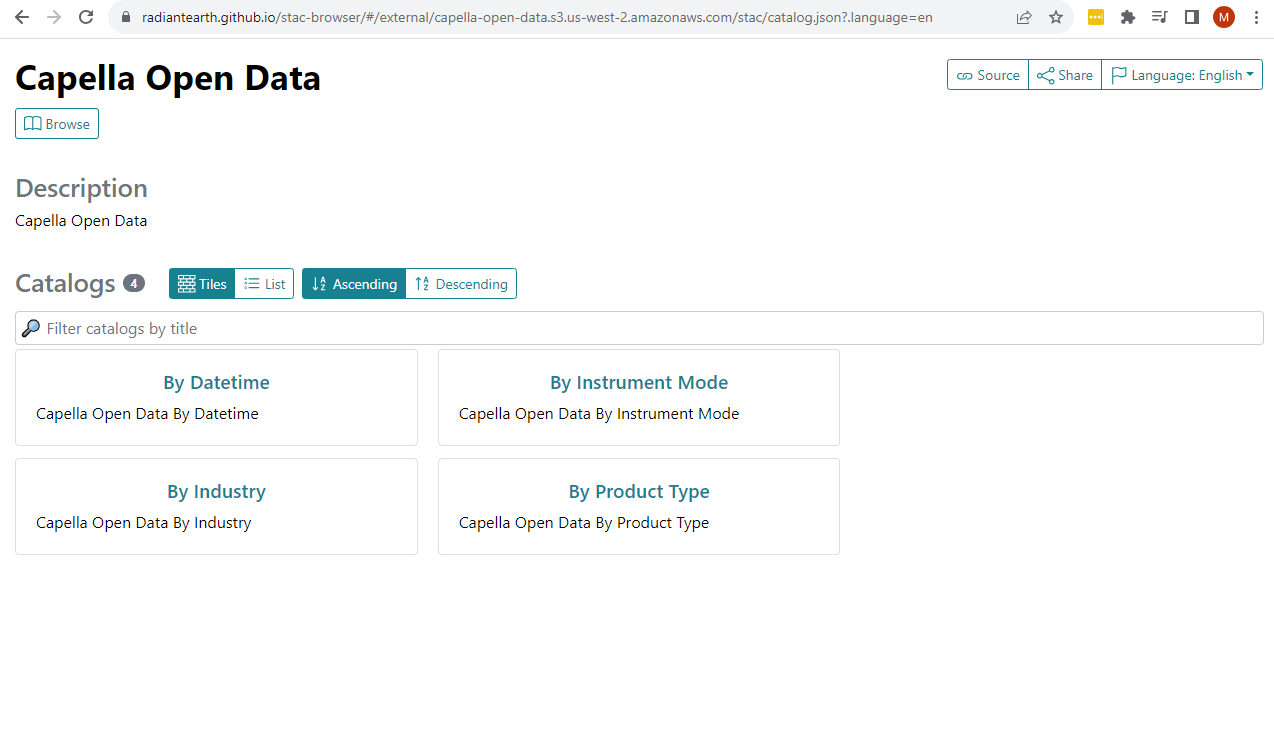Screen dimensions: 1274x741
Task: Click 'Capella Open Data By Instrument Mode' text
Action: coord(599,413)
